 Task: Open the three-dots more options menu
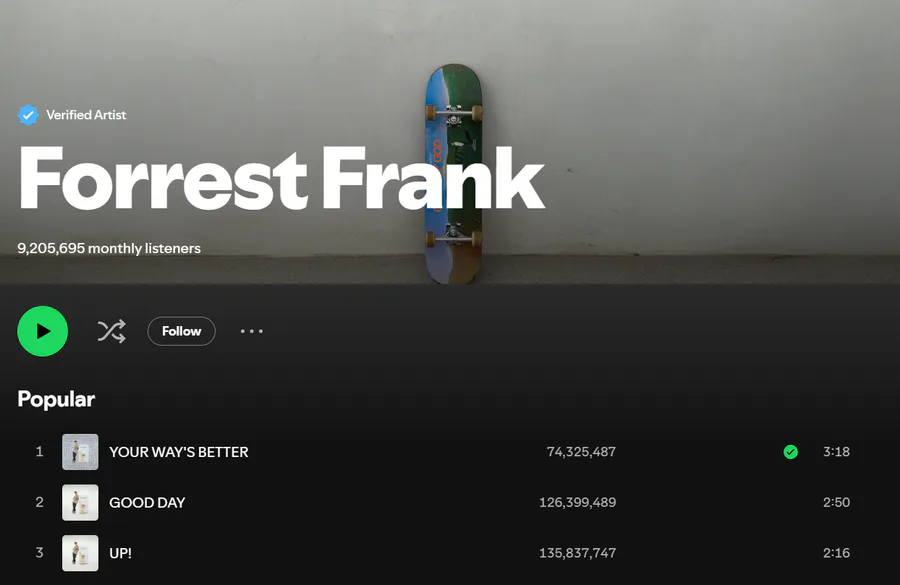(x=251, y=331)
